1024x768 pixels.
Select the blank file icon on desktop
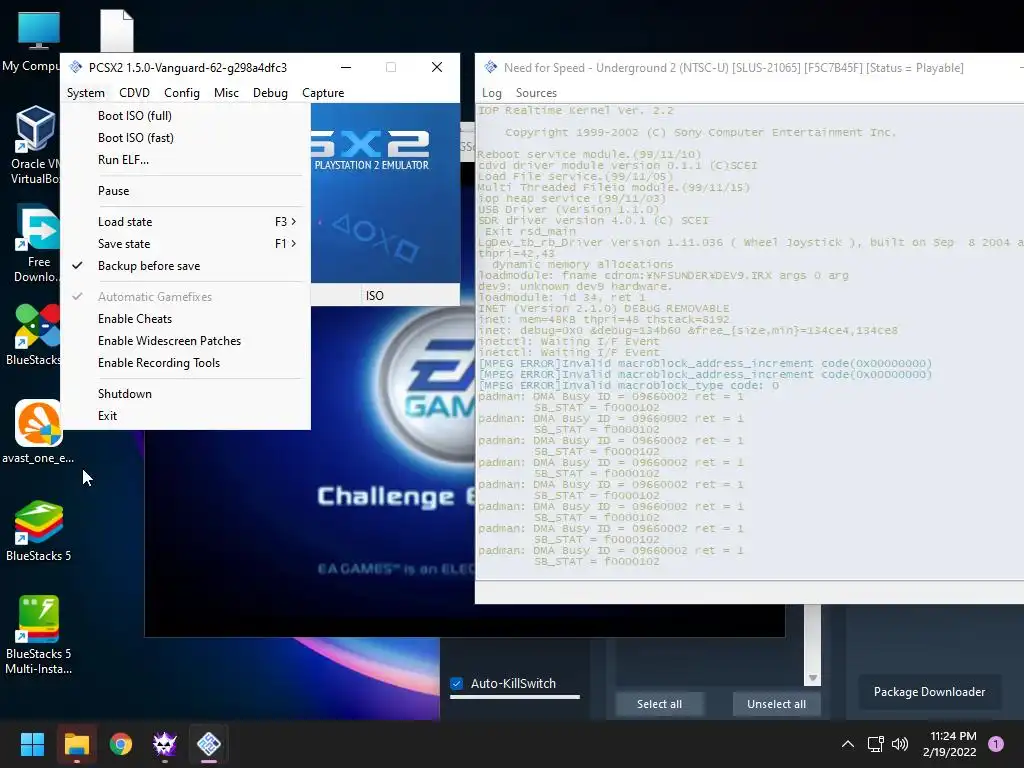click(117, 31)
